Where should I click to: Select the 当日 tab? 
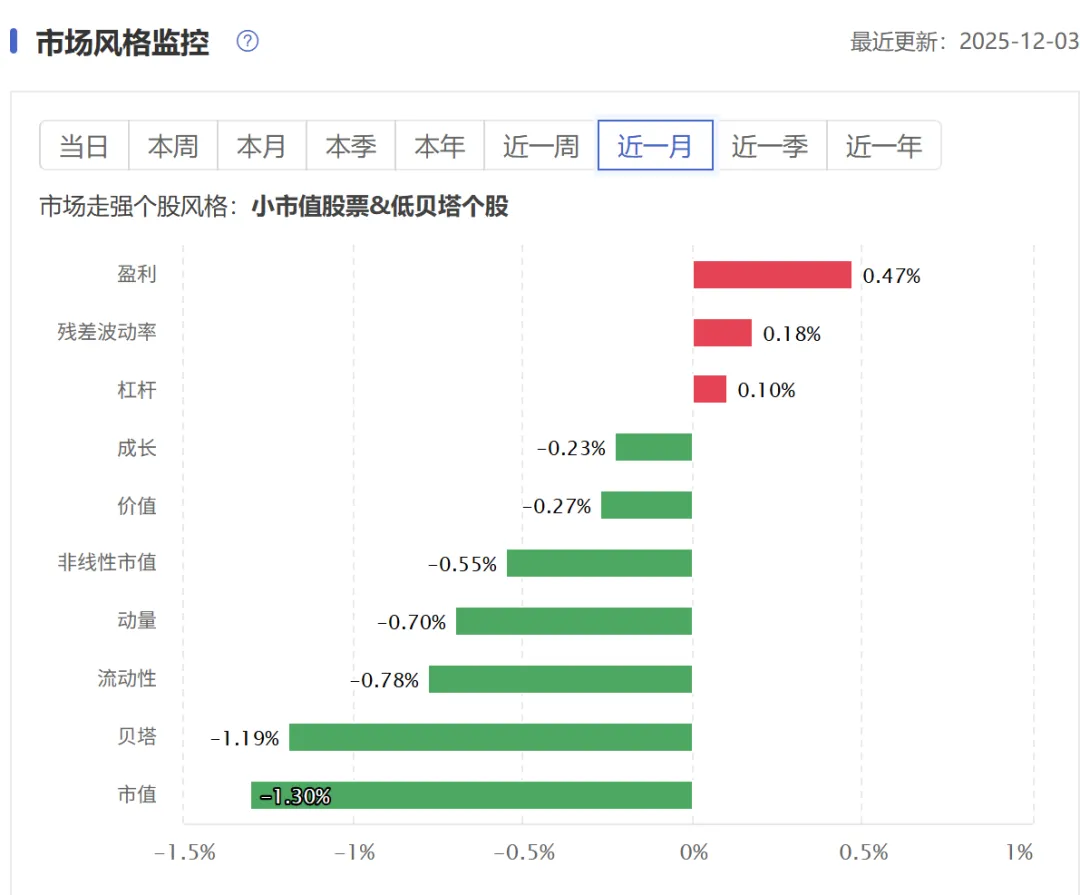pos(84,145)
